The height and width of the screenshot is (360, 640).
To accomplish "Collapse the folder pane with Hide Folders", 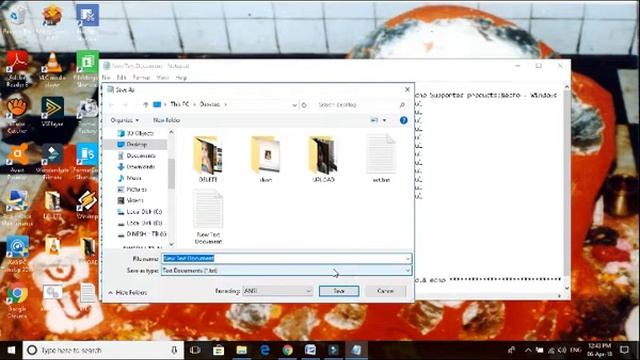I will tap(128, 293).
